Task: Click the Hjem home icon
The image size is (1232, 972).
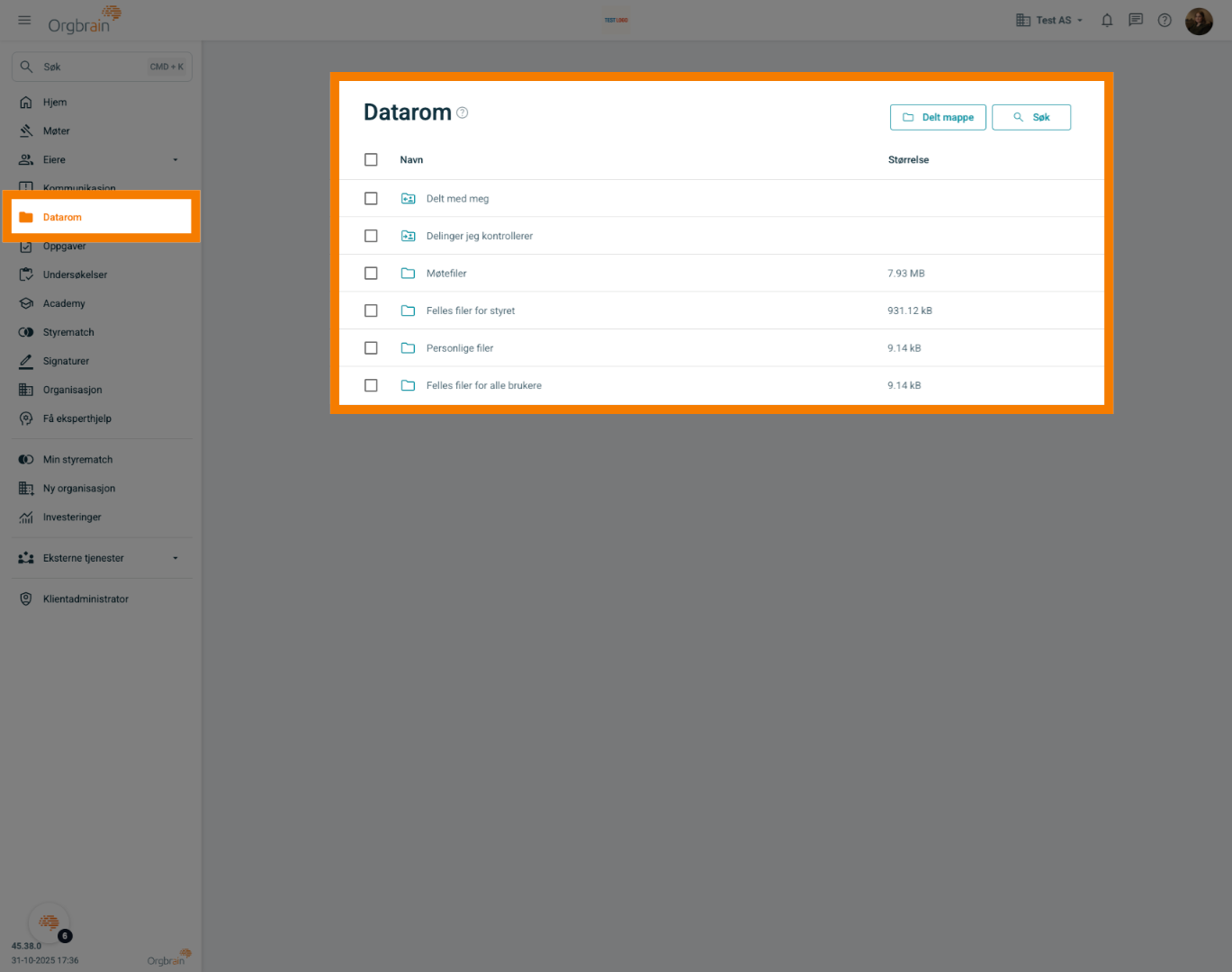Action: click(x=26, y=103)
